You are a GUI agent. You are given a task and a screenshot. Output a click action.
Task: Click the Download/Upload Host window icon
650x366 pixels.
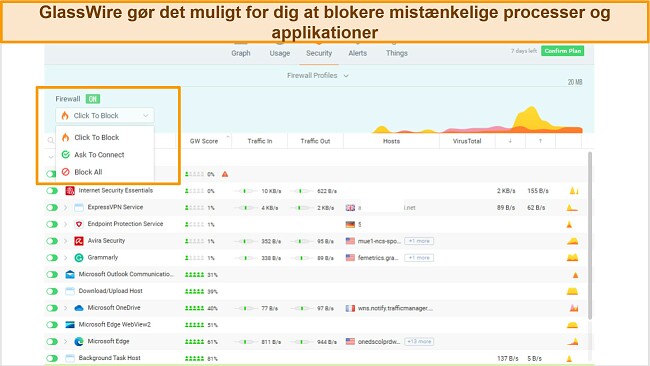tap(70, 291)
